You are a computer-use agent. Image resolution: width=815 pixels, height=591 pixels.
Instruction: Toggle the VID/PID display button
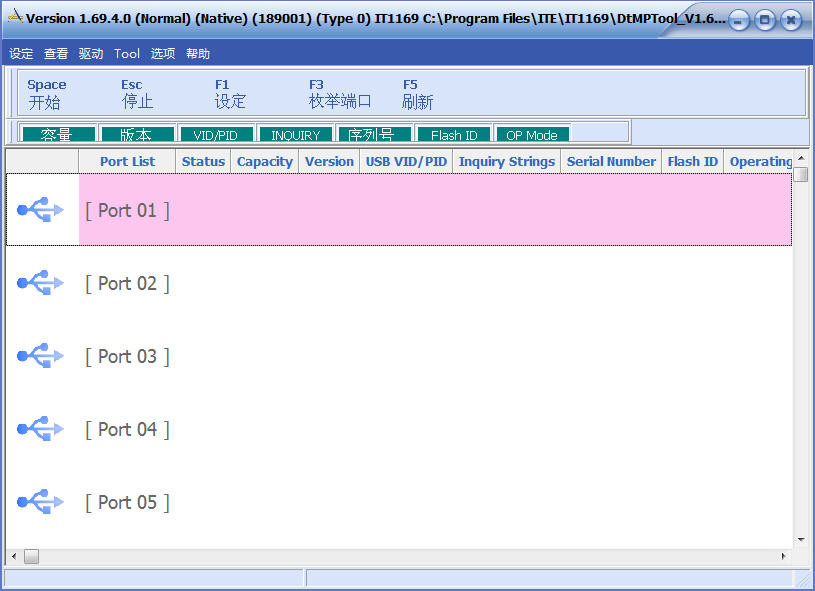point(215,134)
